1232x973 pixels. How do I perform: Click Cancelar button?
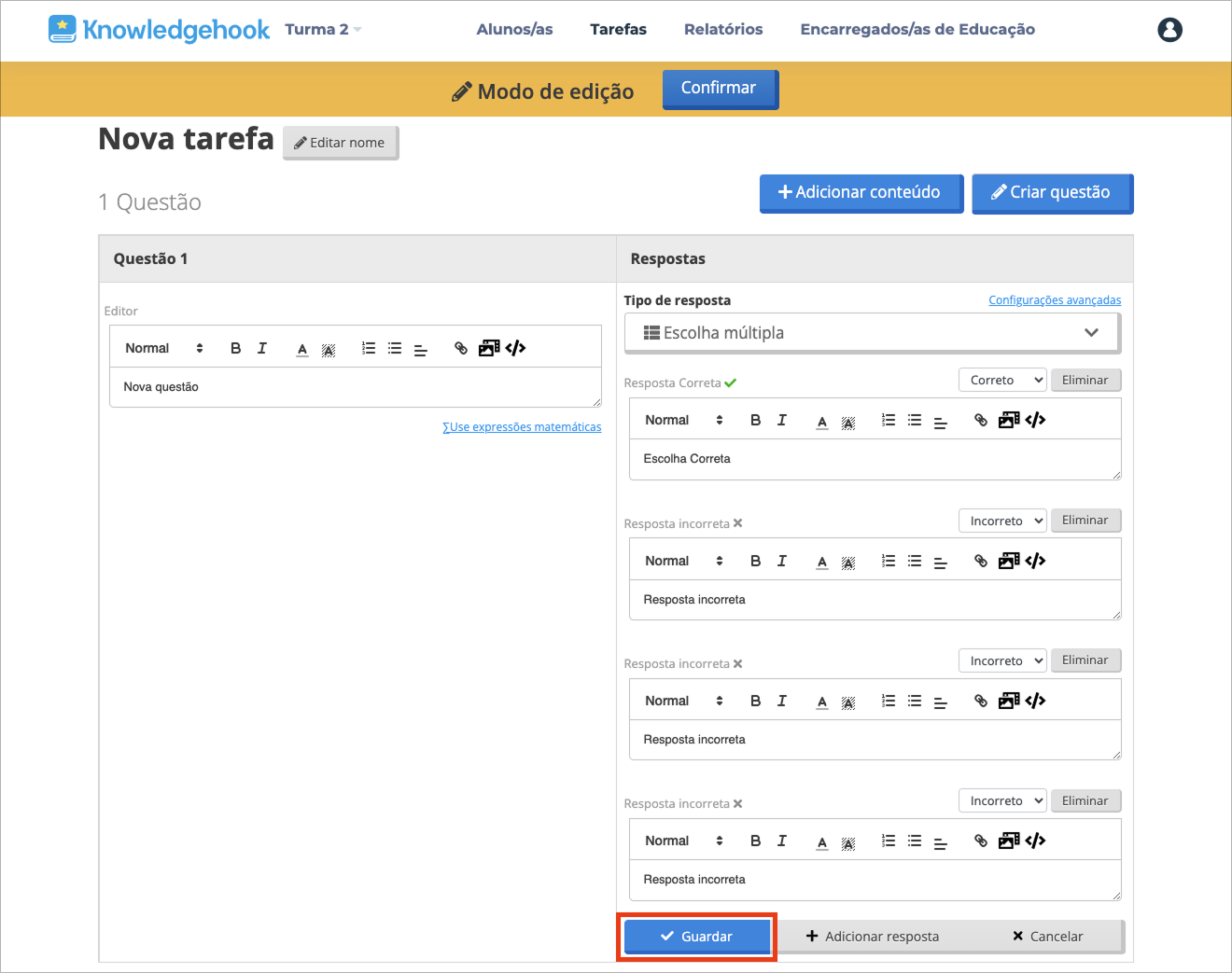[1047, 937]
